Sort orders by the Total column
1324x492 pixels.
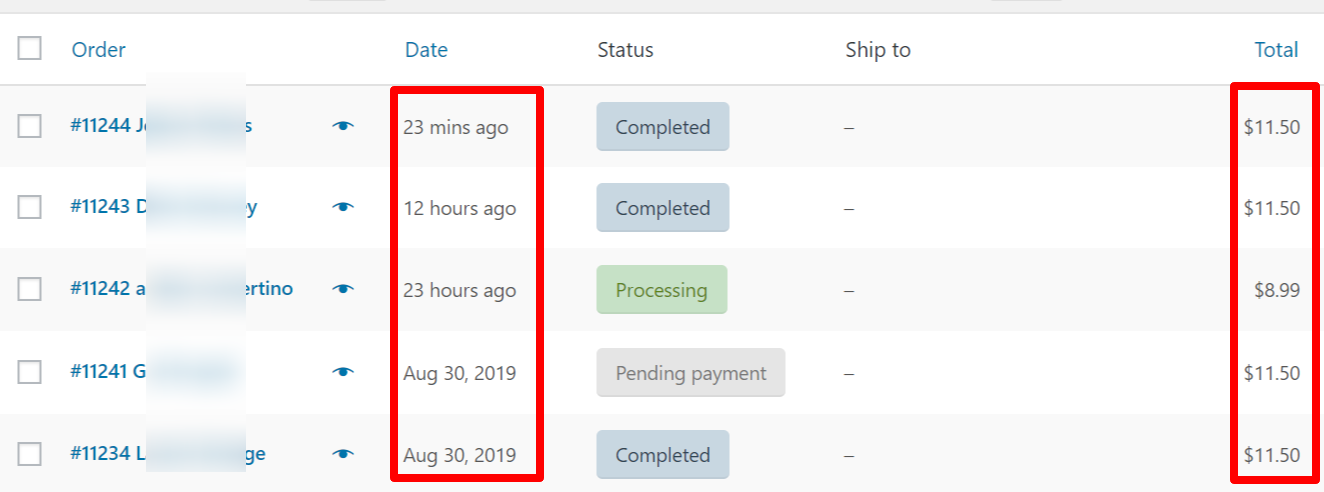[x=1276, y=50]
